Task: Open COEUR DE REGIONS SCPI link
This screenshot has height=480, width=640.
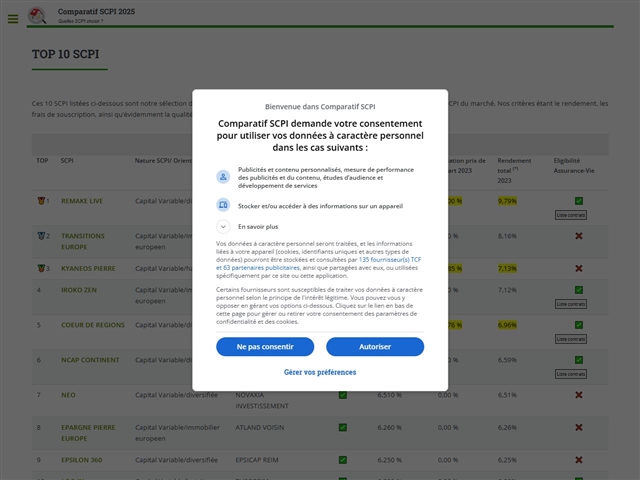Action: (x=93, y=325)
